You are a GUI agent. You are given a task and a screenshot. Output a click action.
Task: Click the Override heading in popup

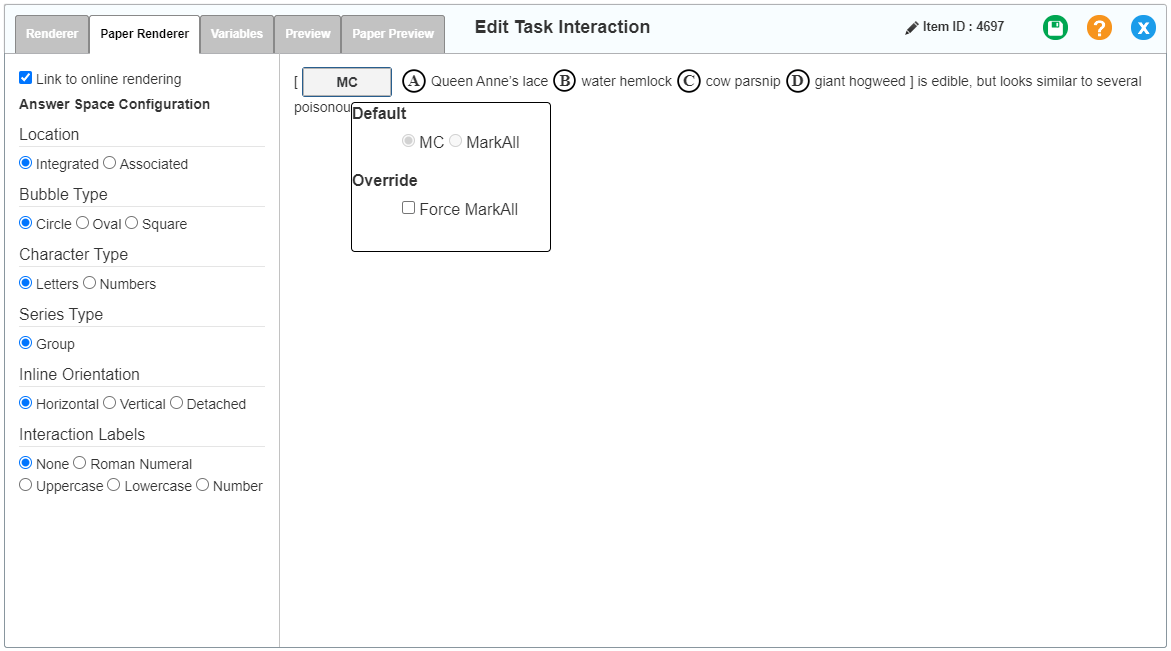click(x=385, y=181)
